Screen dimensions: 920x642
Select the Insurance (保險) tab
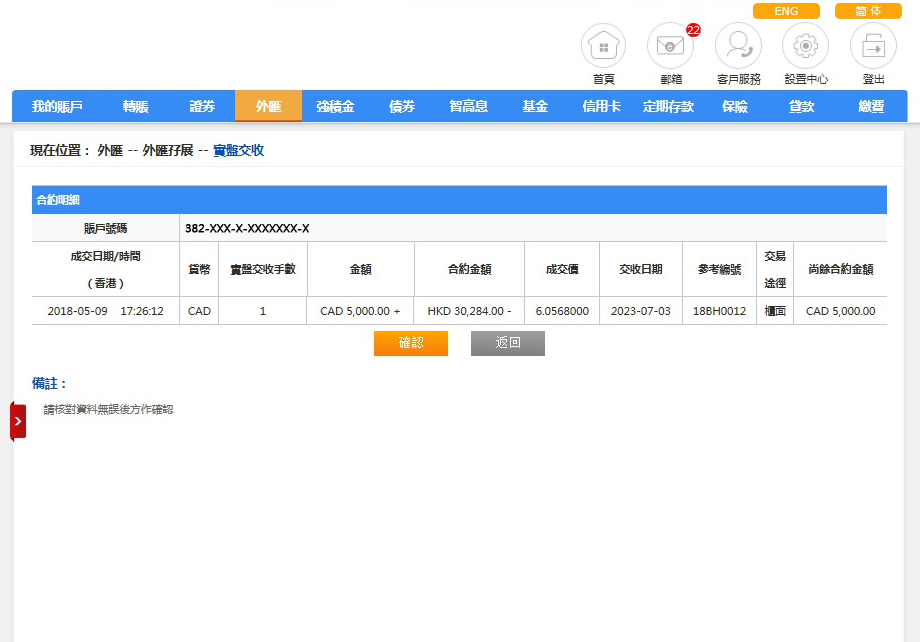coord(735,106)
